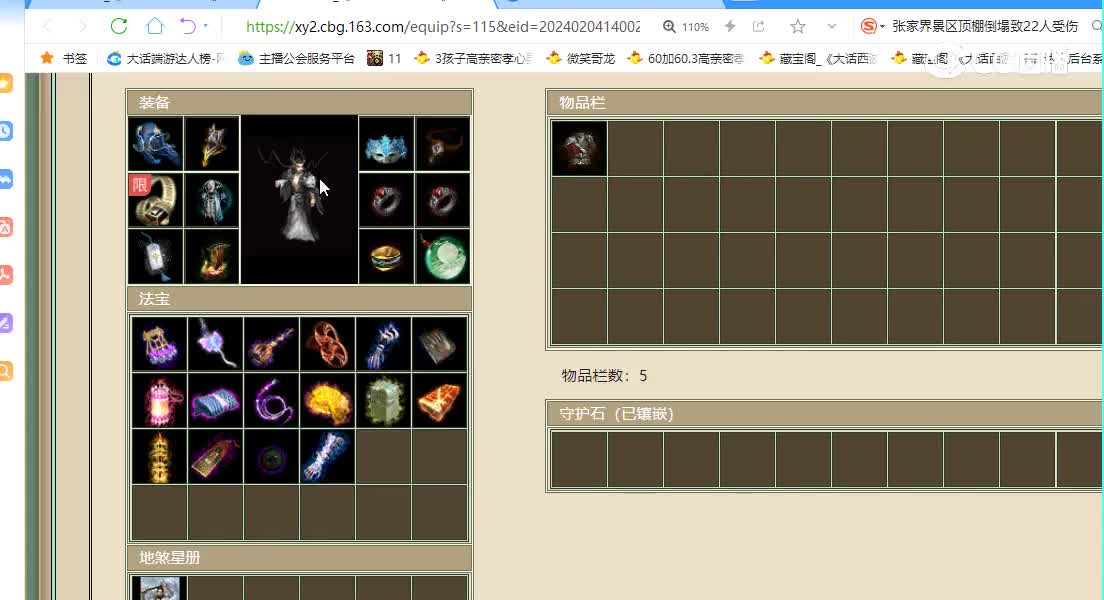Open the 60加60.3高亲密 bookmark
Image resolution: width=1104 pixels, height=600 pixels.
[686, 58]
